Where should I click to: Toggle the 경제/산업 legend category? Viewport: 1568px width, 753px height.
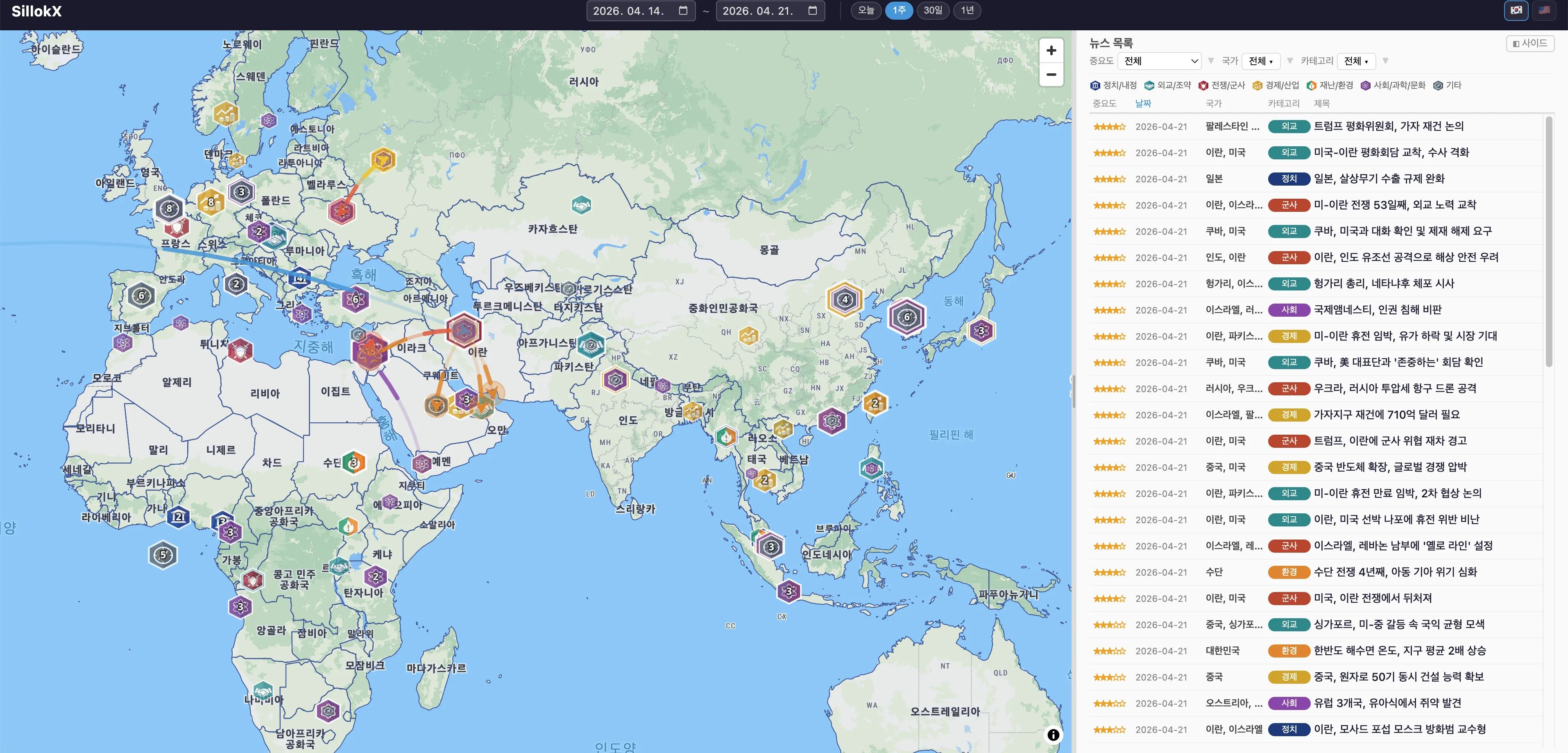(x=1276, y=85)
